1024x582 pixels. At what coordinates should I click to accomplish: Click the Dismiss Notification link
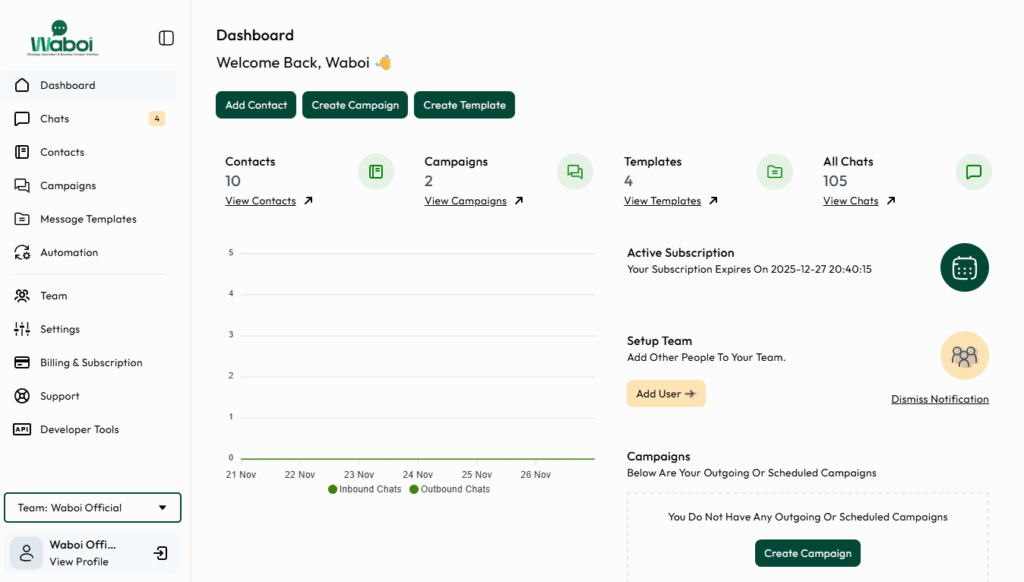click(939, 398)
